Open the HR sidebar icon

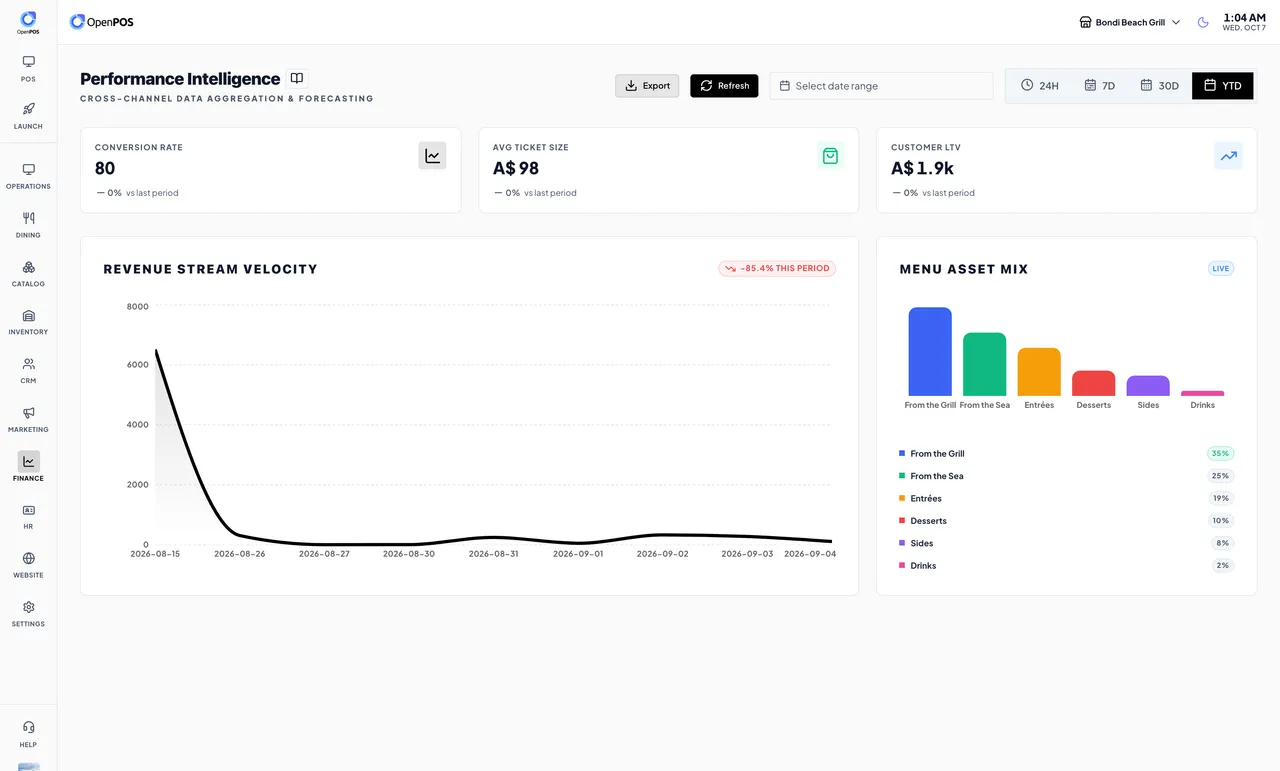pyautogui.click(x=28, y=510)
